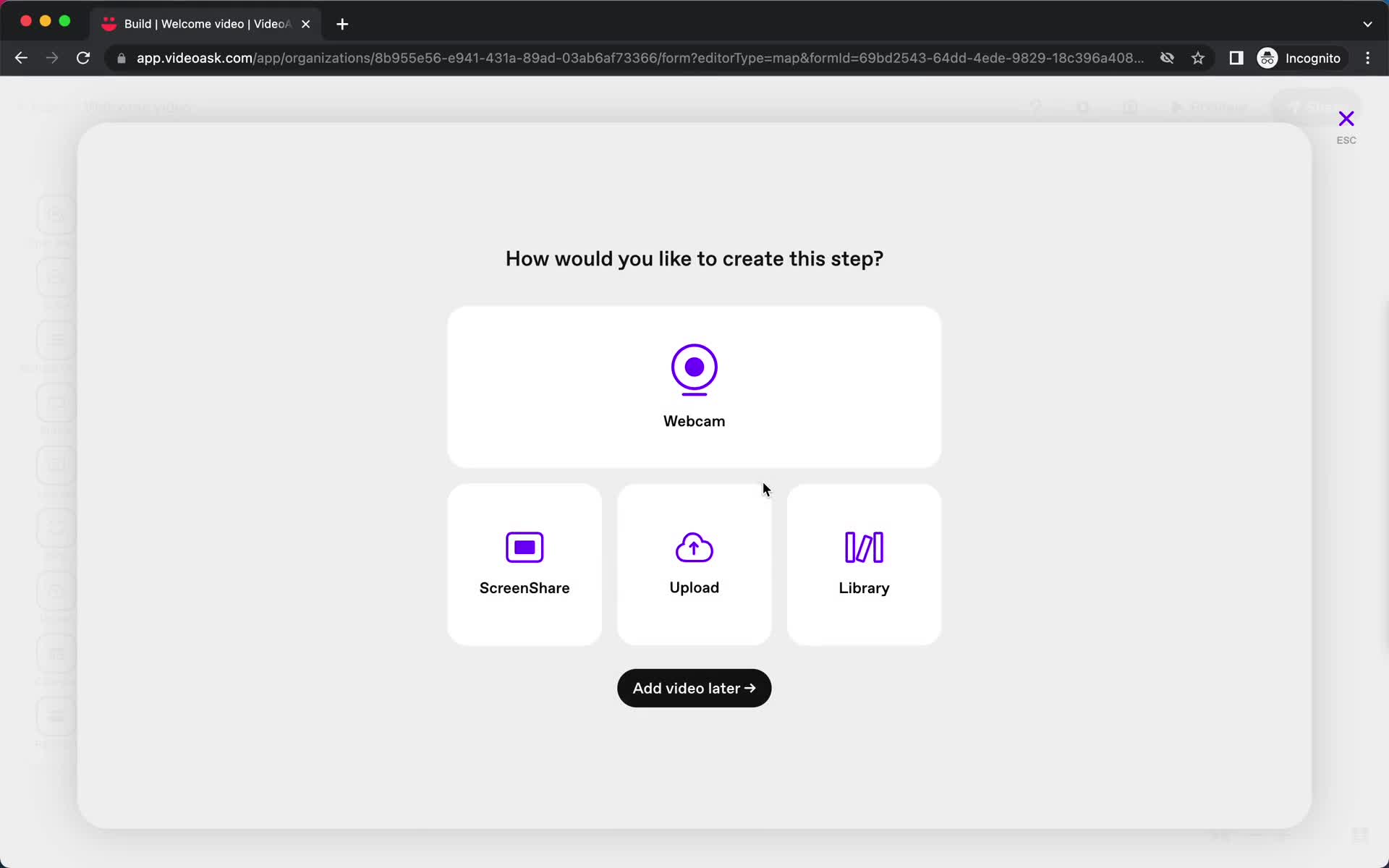This screenshot has width=1389, height=868.
Task: Click the browser forward arrow
Action: click(x=52, y=58)
